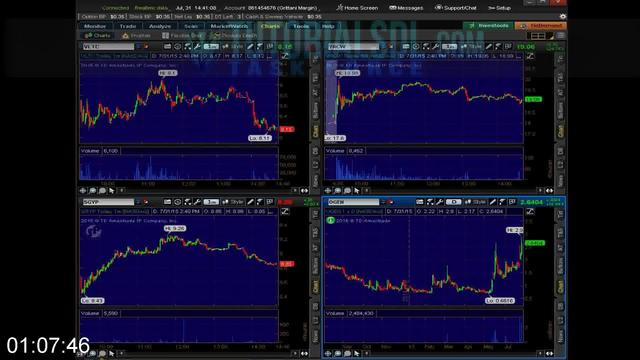Screen dimensions: 640x360
Task: Click the green last-price bubble on OGEN chart
Action: point(535,243)
